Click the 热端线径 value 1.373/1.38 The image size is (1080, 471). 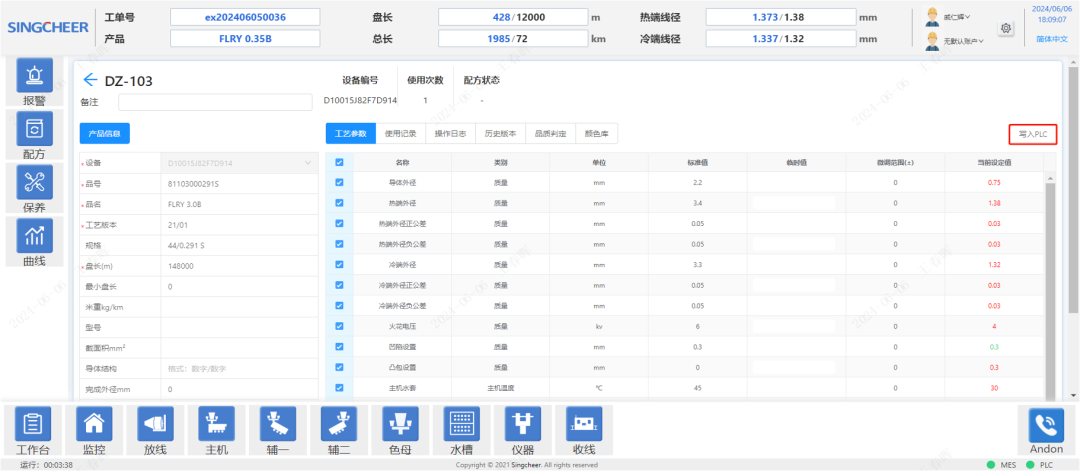click(780, 17)
